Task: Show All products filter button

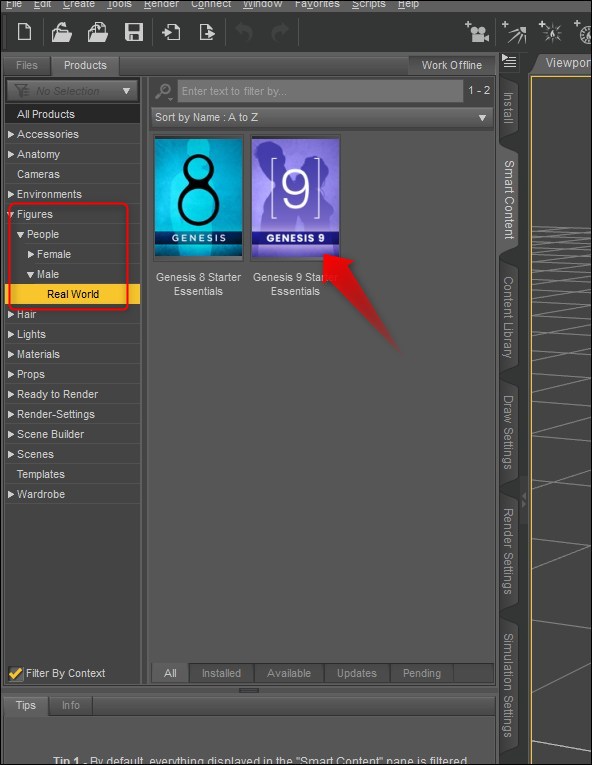Action: point(170,673)
